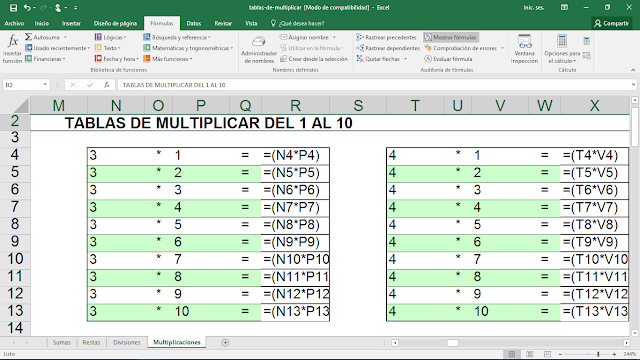Screen dimensions: 640x360
Task: Select column header R
Action: point(296,105)
